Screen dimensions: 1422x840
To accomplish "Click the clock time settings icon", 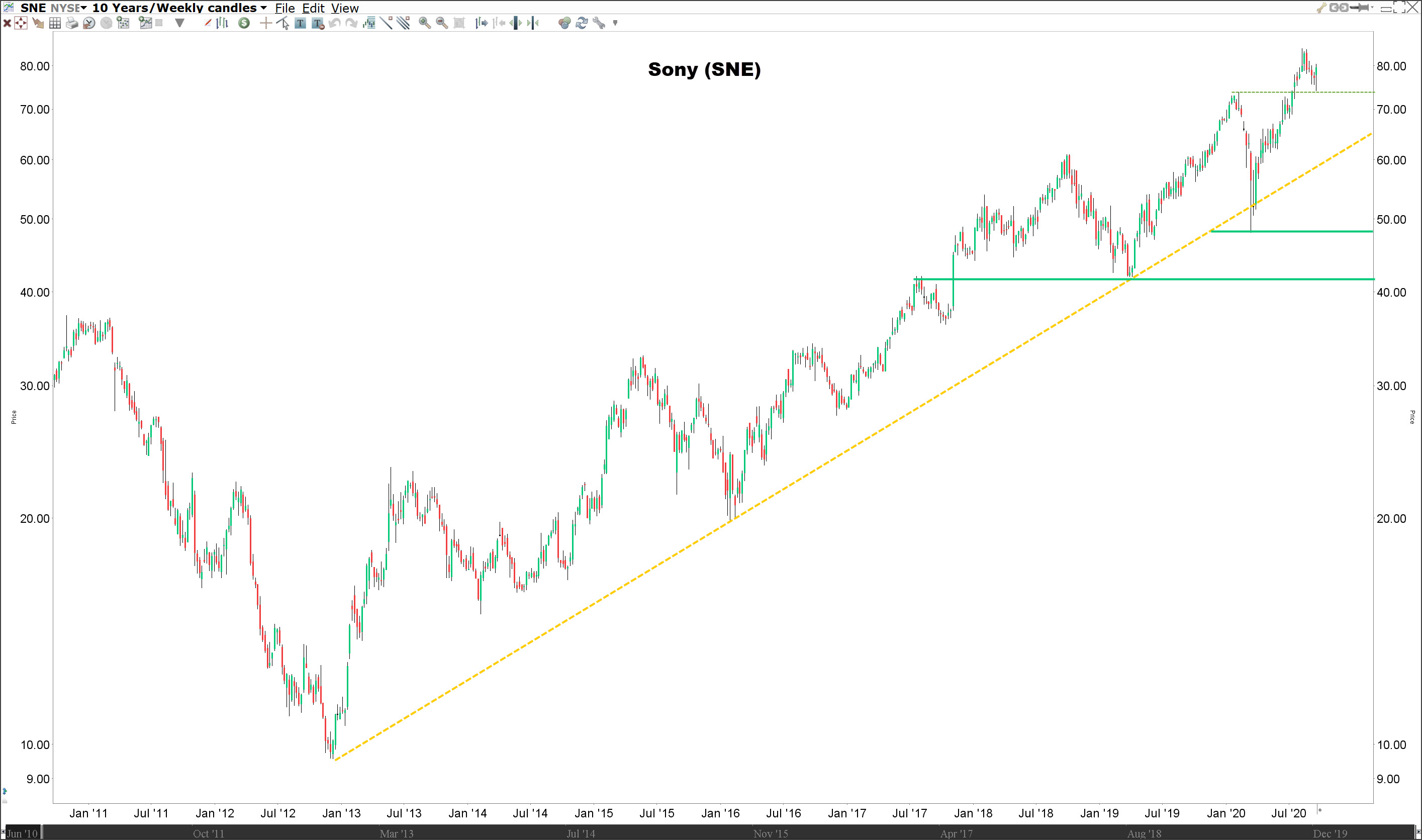I will [x=89, y=23].
